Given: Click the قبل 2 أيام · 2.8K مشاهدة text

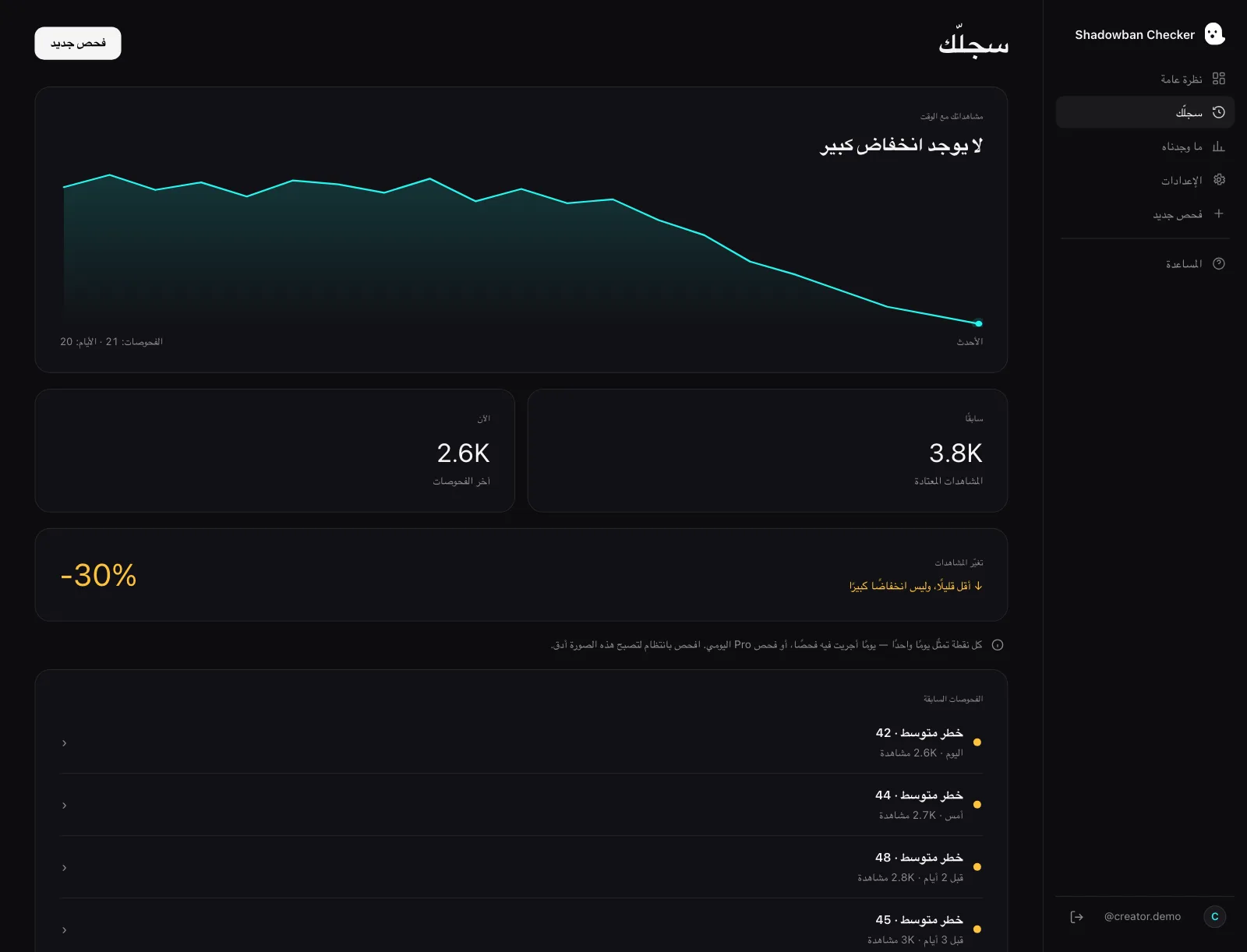Looking at the screenshot, I should point(910,878).
